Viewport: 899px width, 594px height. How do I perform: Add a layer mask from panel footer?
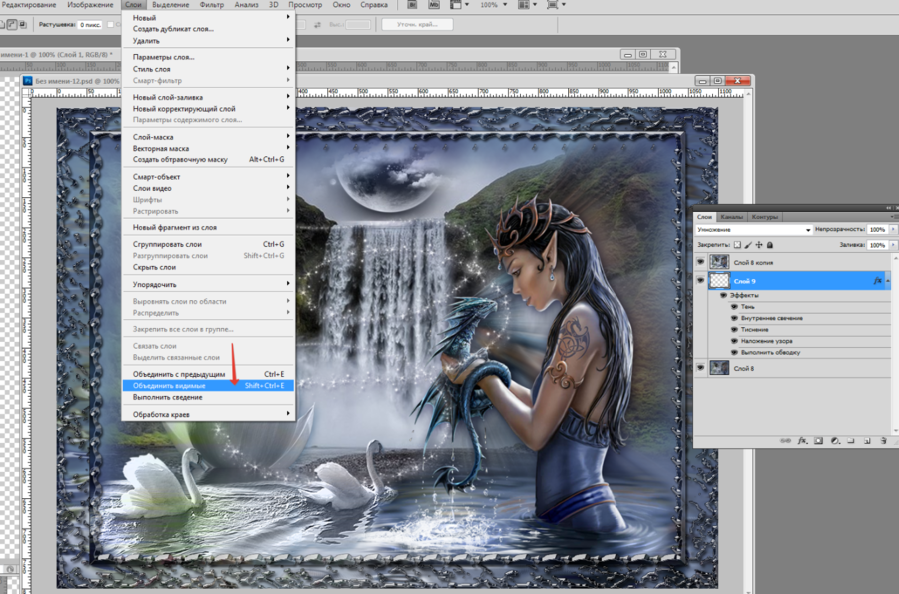(x=819, y=441)
